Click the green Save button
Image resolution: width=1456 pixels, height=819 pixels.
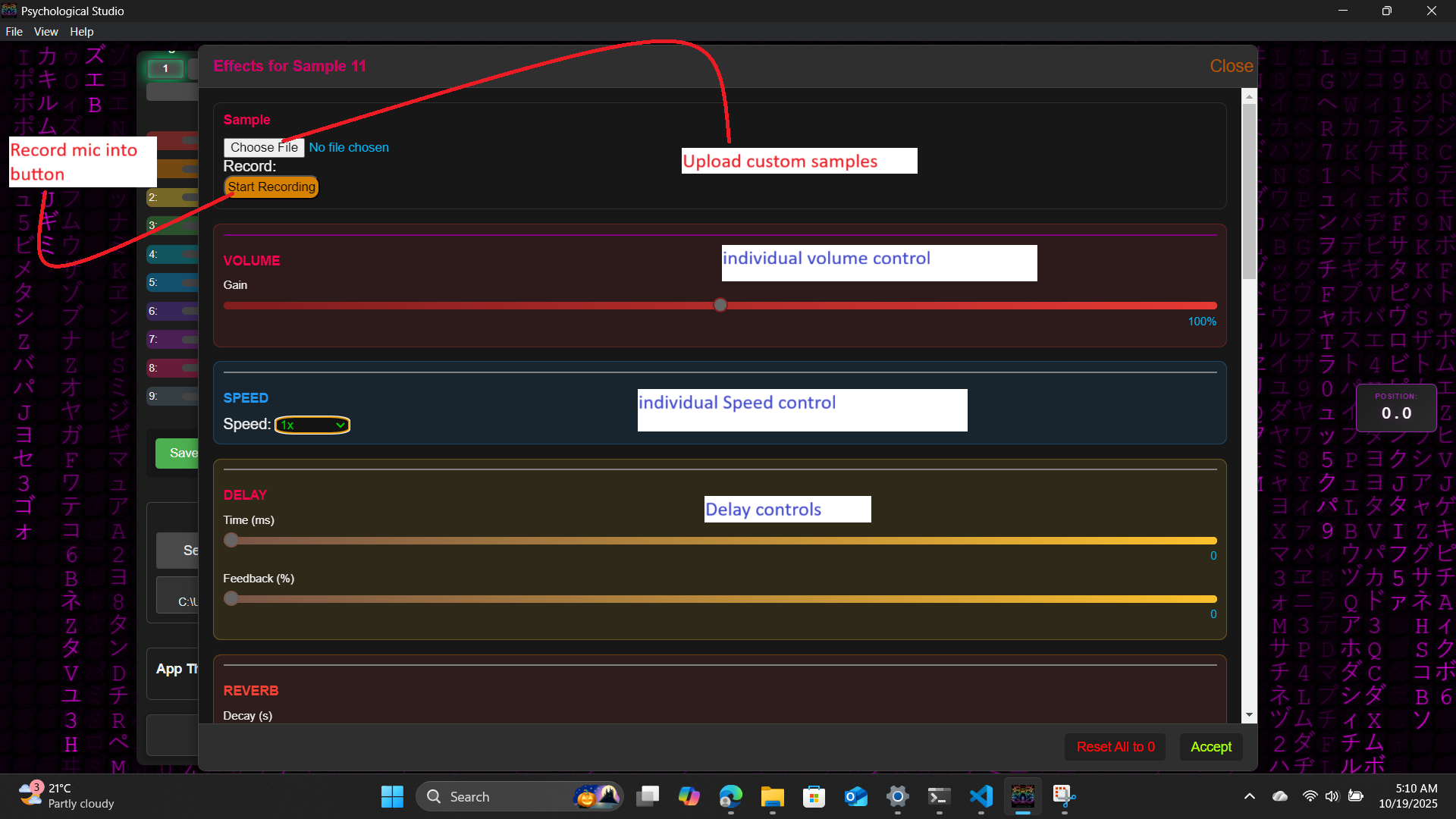click(177, 453)
